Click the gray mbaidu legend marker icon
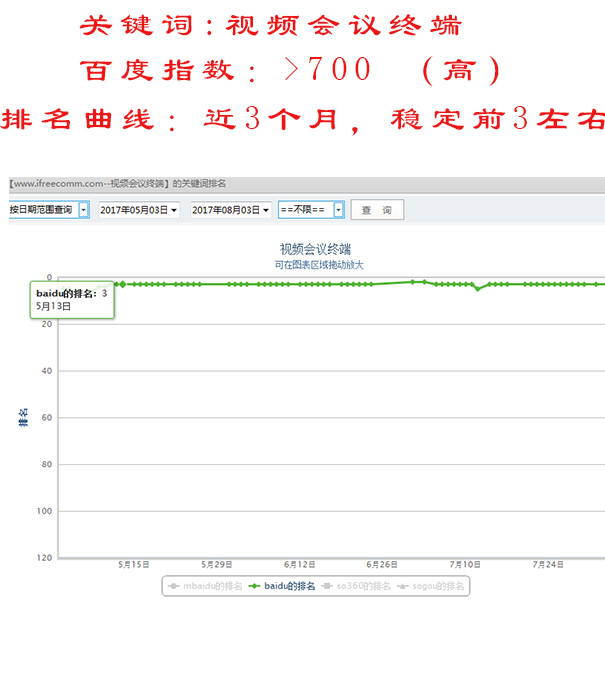Screen dimensions: 605x675 (x=174, y=586)
